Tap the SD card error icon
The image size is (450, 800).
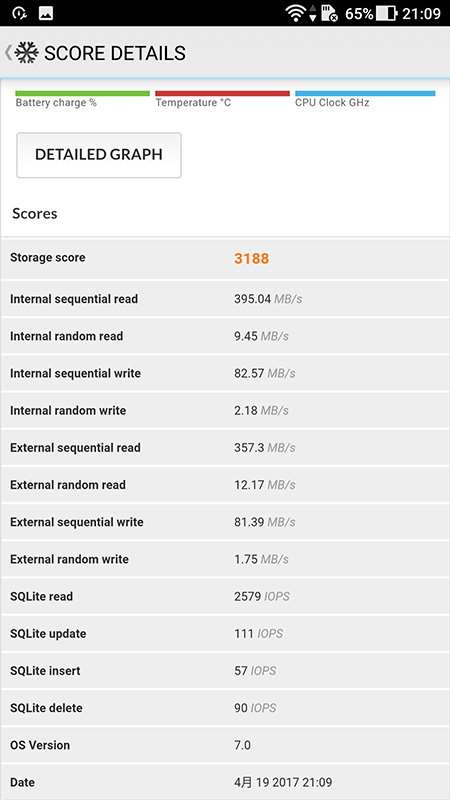(329, 14)
